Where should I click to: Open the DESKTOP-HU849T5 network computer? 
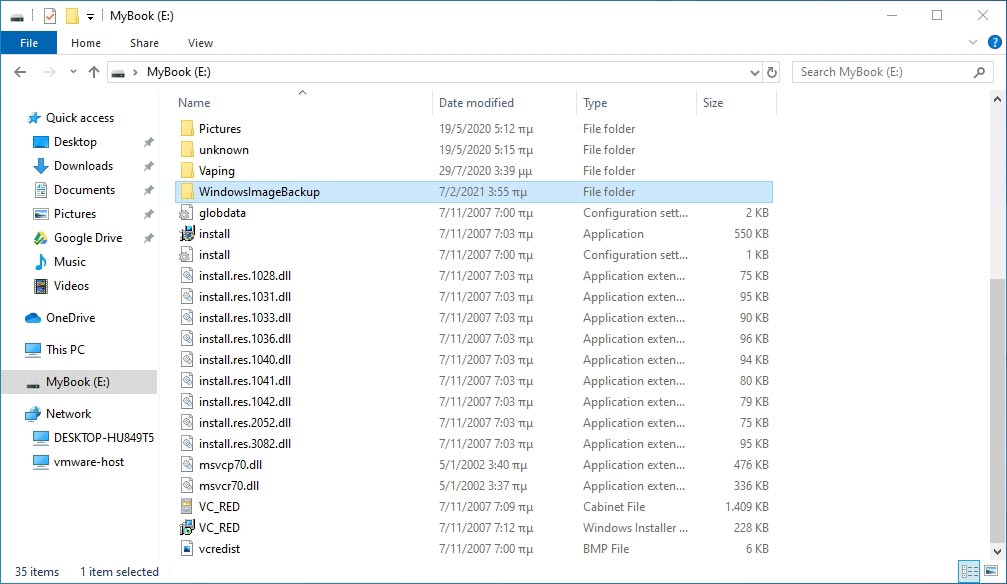click(103, 438)
